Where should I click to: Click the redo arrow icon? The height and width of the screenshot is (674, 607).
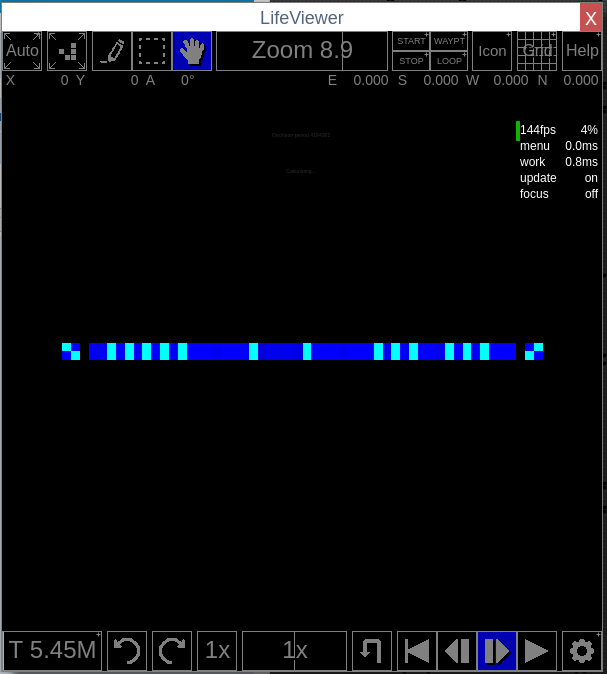[172, 651]
